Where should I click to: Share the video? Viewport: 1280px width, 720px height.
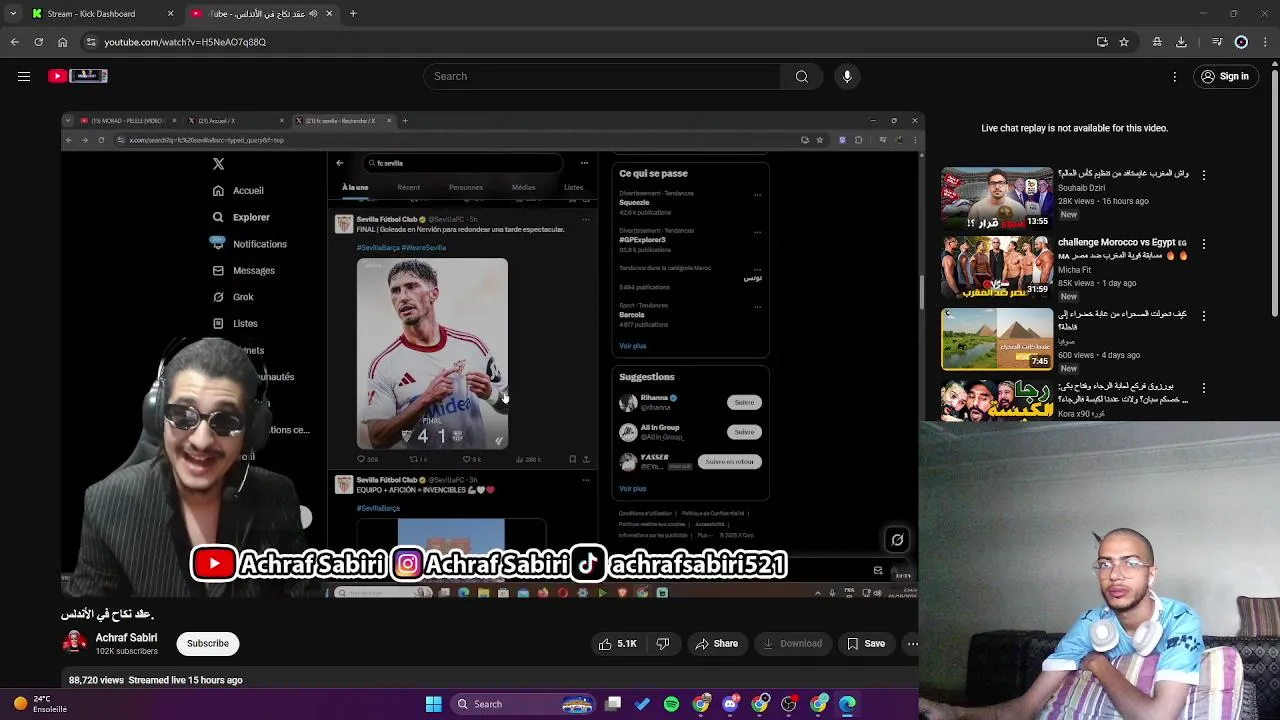coord(716,644)
